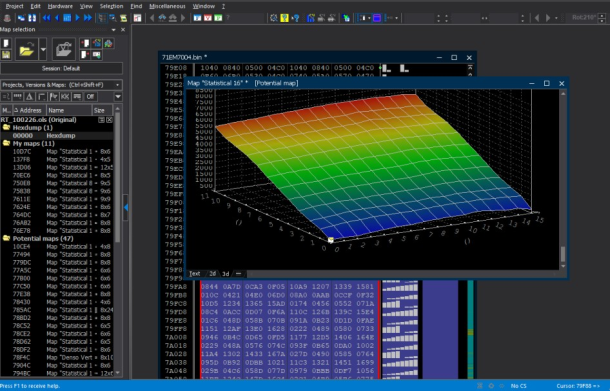Click the Session: Default button
This screenshot has width=610, height=391.
click(61, 68)
